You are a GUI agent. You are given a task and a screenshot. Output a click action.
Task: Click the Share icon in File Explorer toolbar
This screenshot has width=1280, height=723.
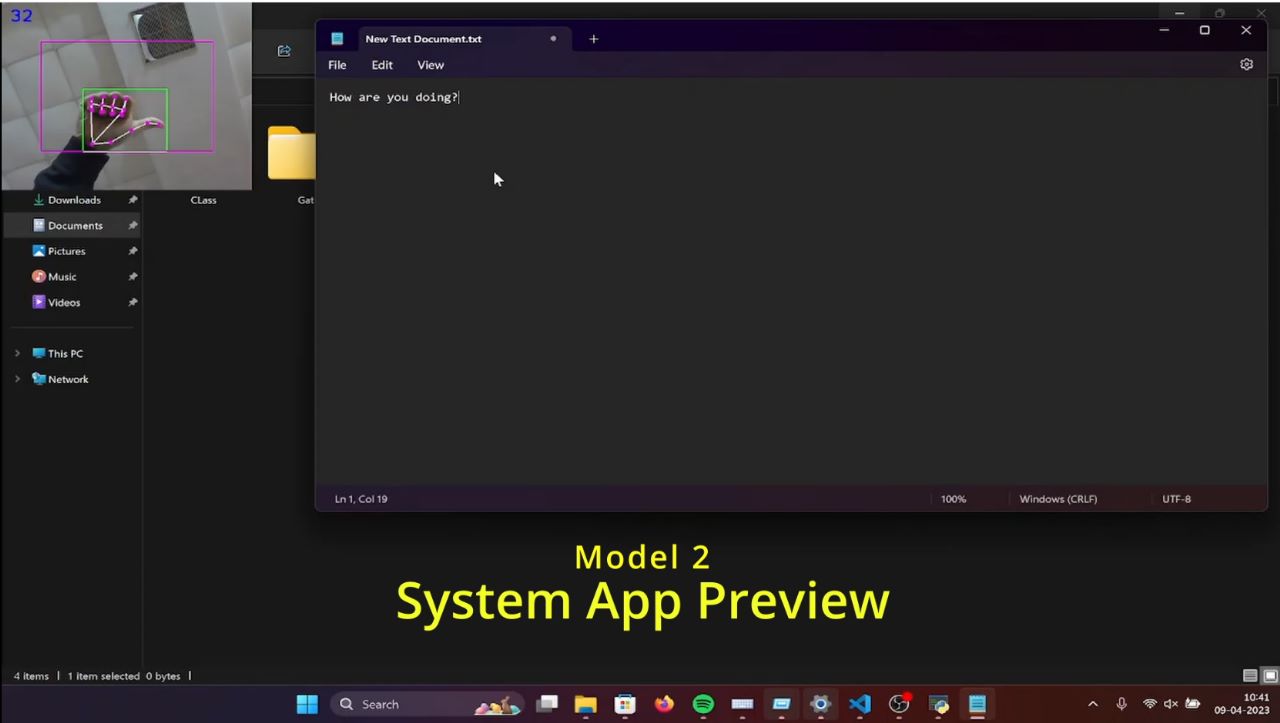(284, 51)
